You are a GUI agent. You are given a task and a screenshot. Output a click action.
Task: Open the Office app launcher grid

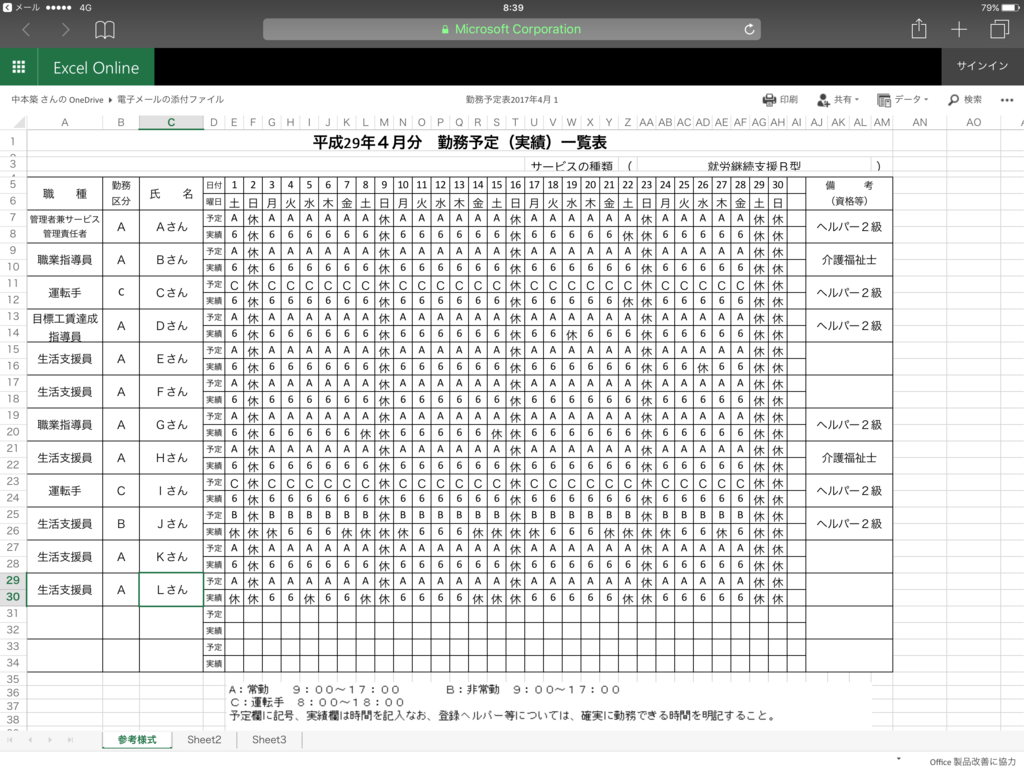(18, 67)
